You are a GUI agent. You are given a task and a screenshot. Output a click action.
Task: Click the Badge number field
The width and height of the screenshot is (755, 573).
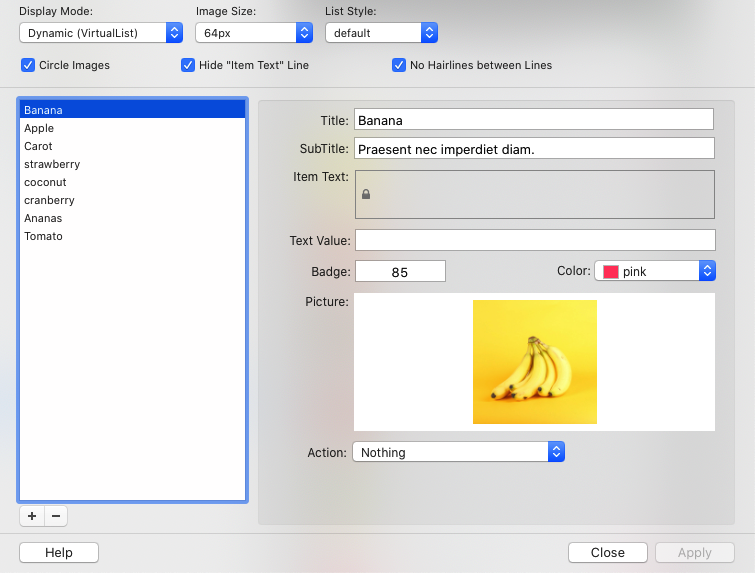click(400, 271)
